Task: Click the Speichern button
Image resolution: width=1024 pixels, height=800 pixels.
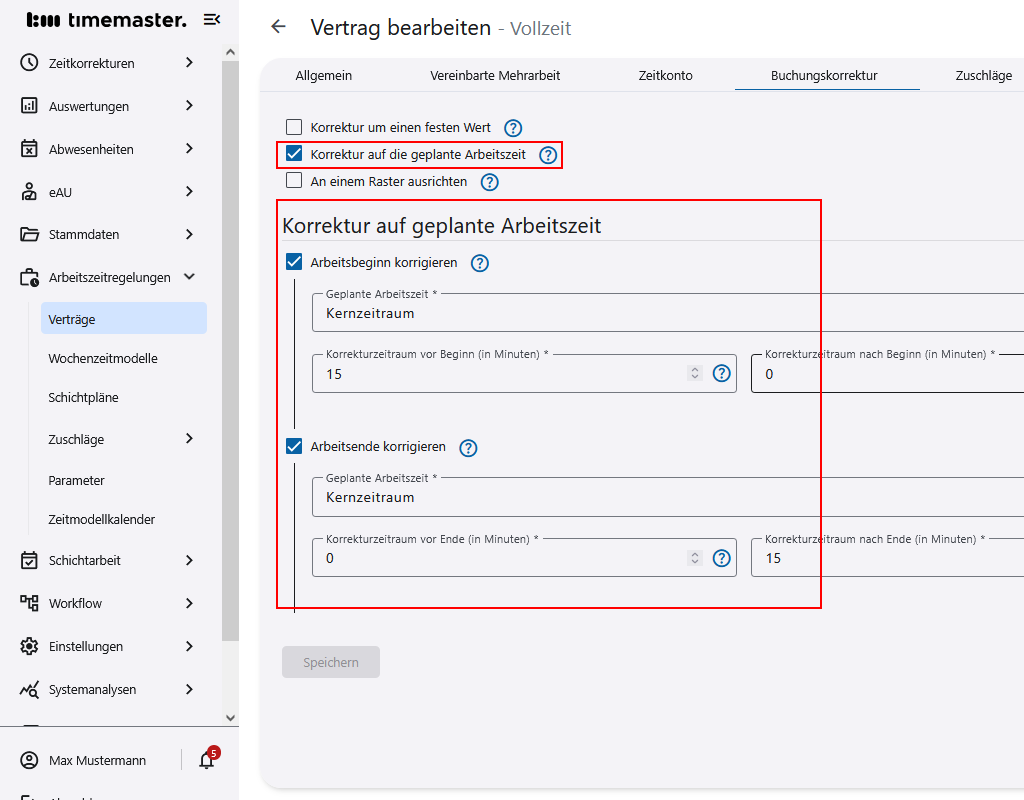Action: point(331,662)
